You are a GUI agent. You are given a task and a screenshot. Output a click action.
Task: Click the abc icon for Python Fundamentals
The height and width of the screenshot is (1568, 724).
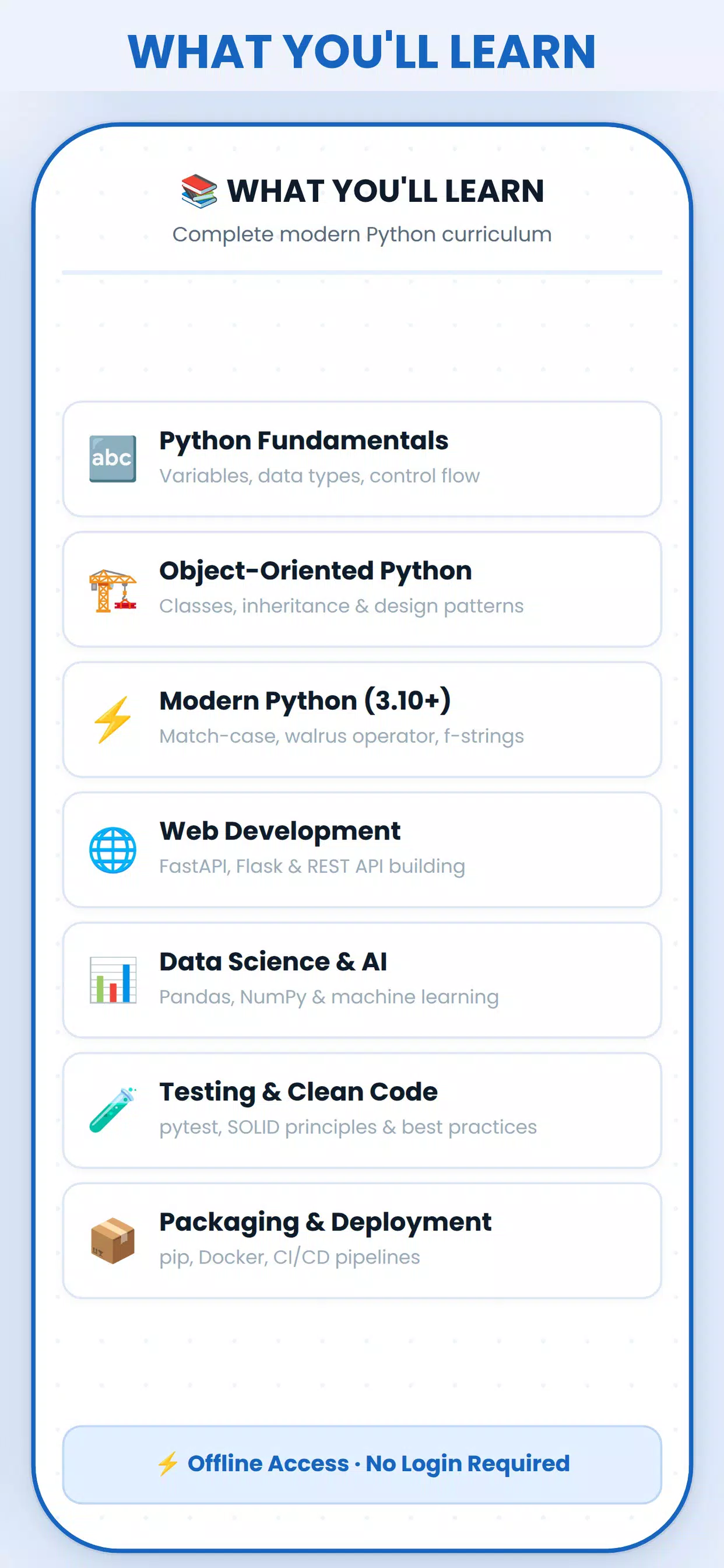(x=113, y=459)
